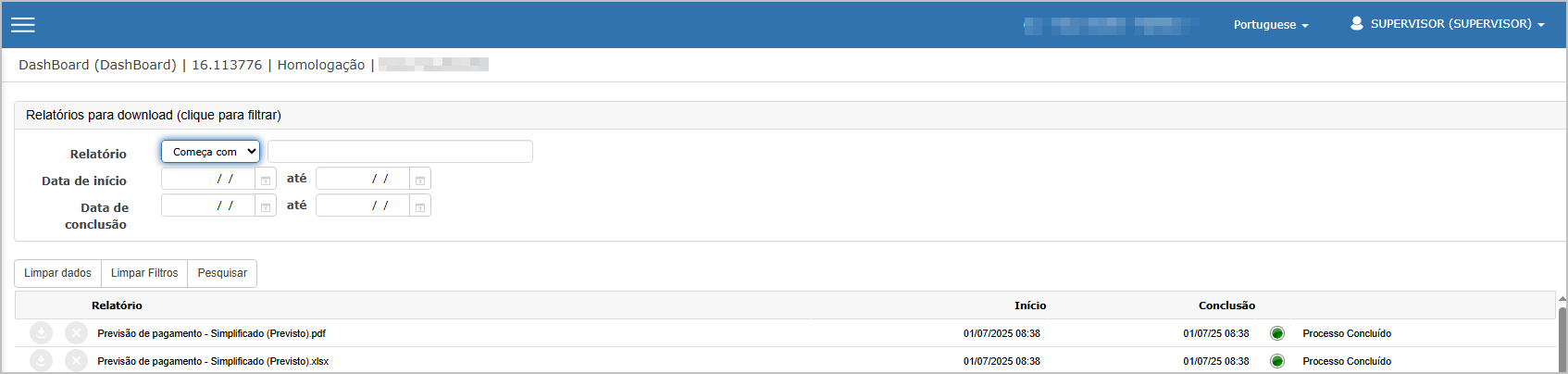Click the supervisor user profile icon

1357,24
